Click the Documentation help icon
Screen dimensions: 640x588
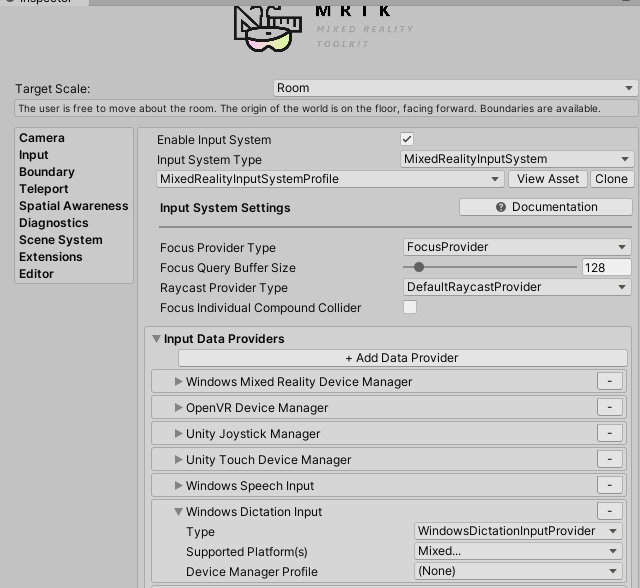pos(501,207)
